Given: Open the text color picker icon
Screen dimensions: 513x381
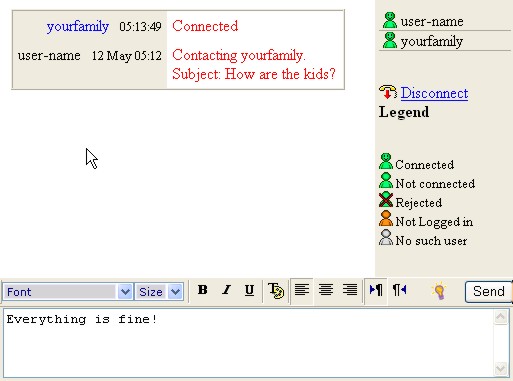Looking at the screenshot, I should click(x=276, y=291).
